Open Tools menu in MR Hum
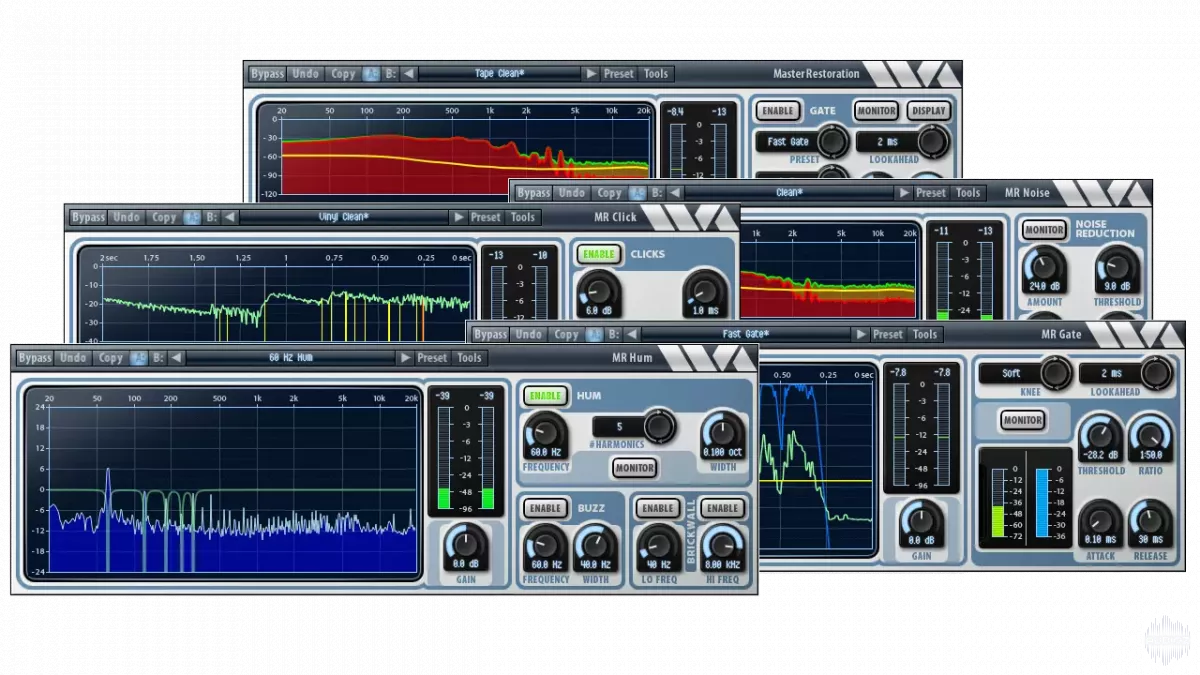The image size is (1200, 675). [470, 358]
